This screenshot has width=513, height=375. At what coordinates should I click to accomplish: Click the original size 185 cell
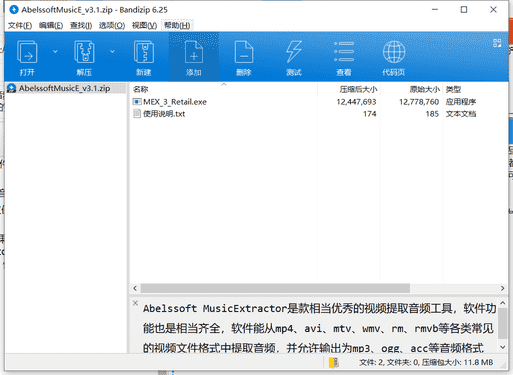pos(432,114)
